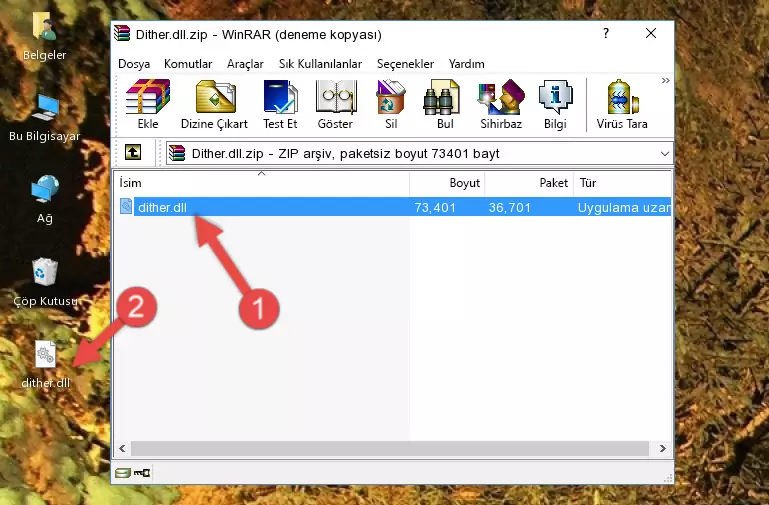Sort the file list by Paket column

point(529,183)
